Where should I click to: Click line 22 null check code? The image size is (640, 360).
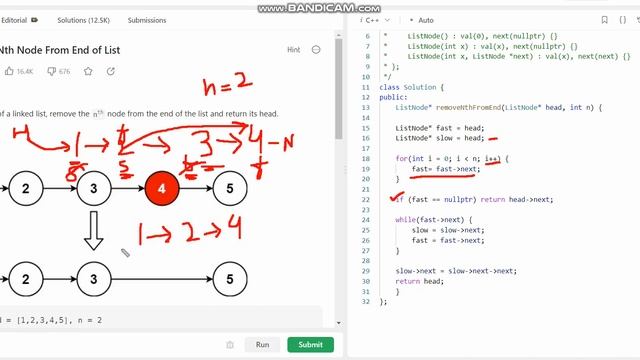(x=474, y=200)
